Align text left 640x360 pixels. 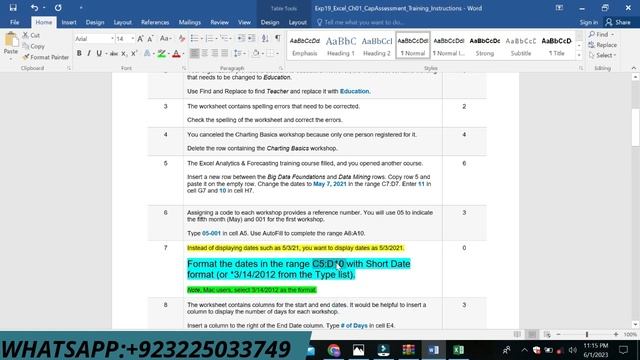coord(195,53)
